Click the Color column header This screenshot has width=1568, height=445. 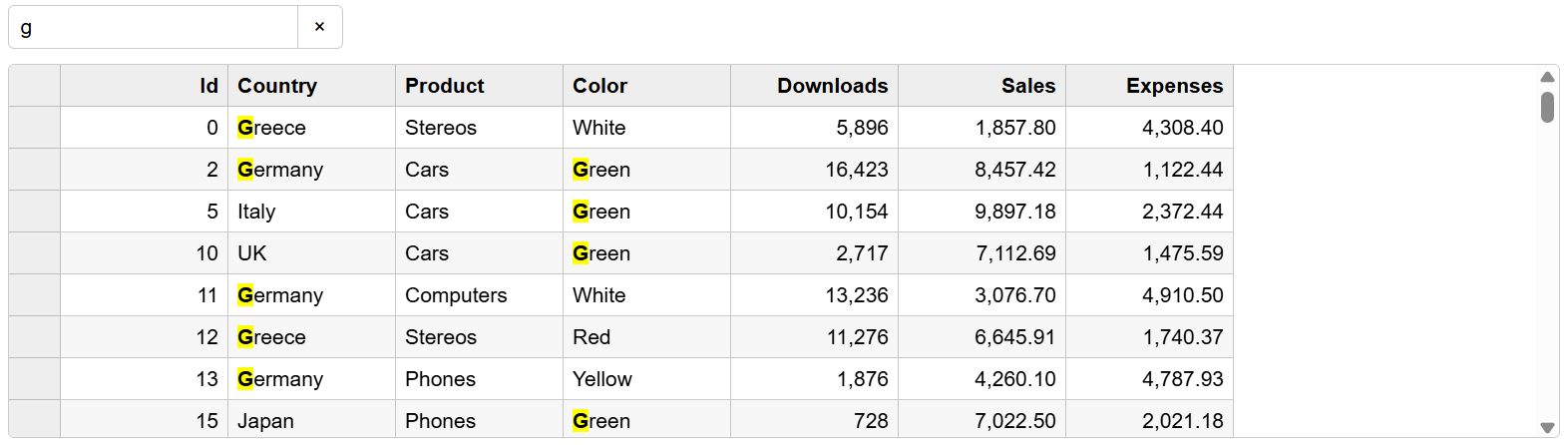click(646, 86)
